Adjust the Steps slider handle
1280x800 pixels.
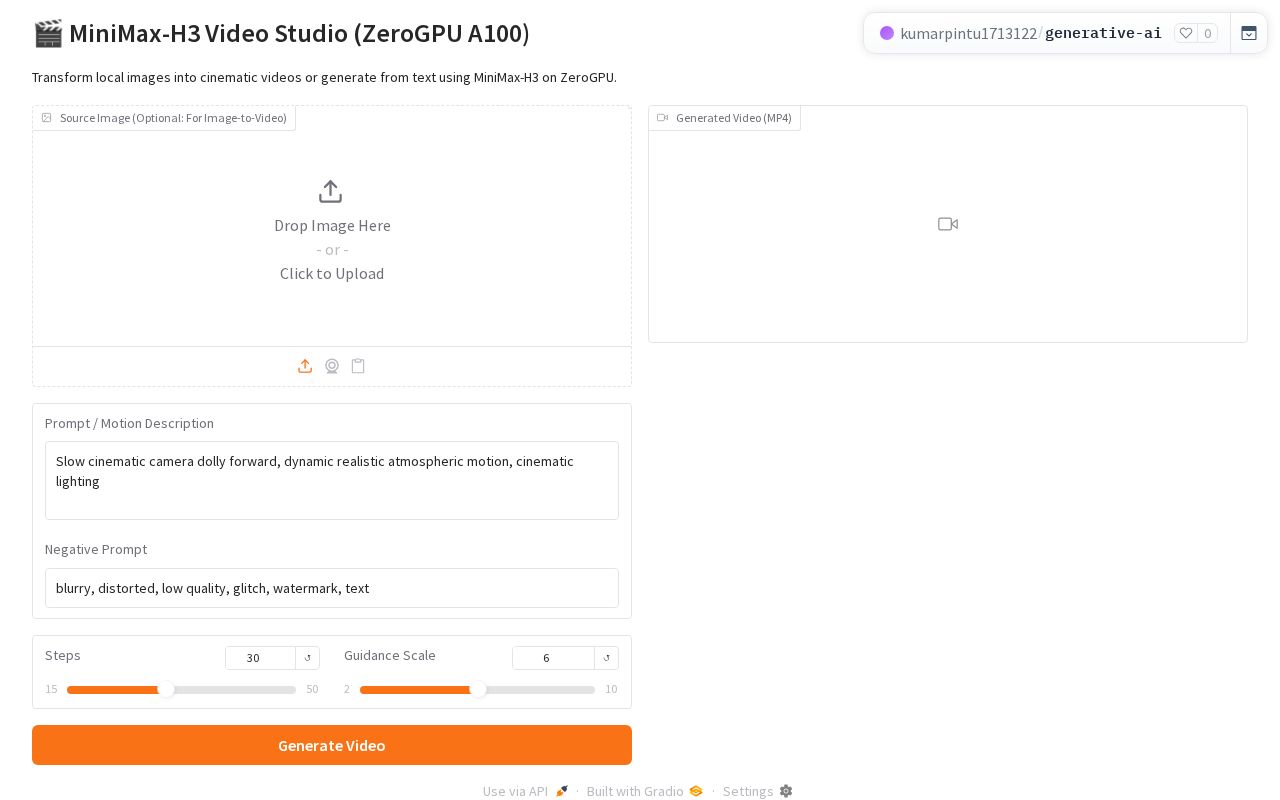[166, 689]
